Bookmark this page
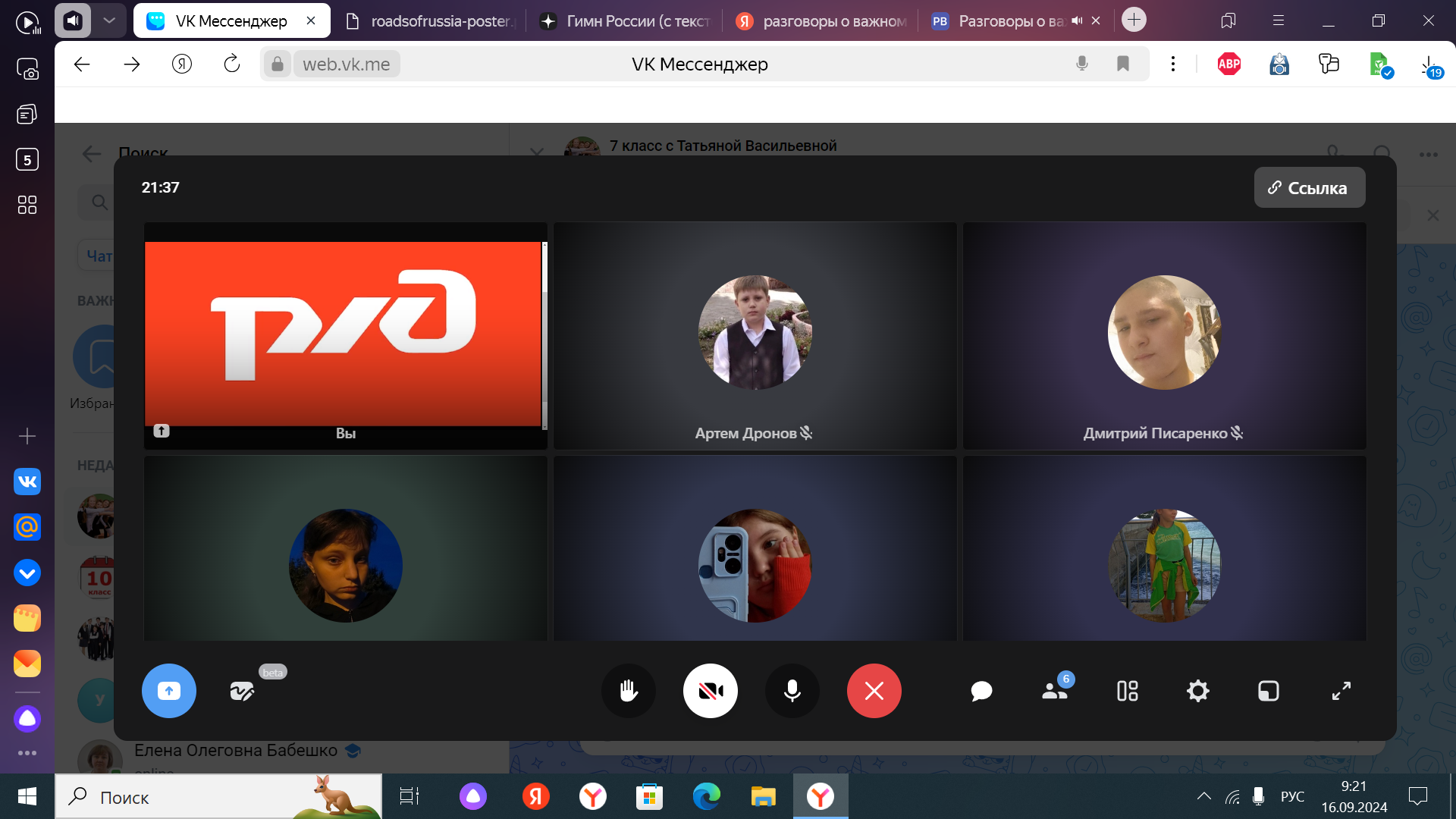The image size is (1456, 819). [1123, 64]
